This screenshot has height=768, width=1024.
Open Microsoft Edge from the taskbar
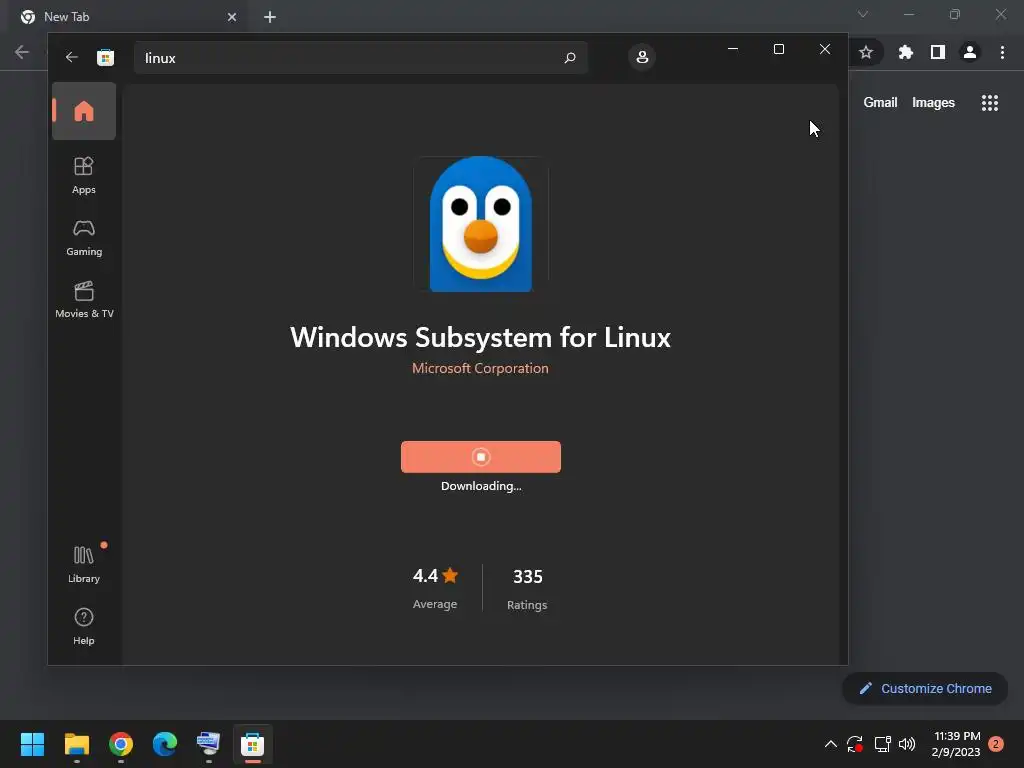click(x=165, y=744)
